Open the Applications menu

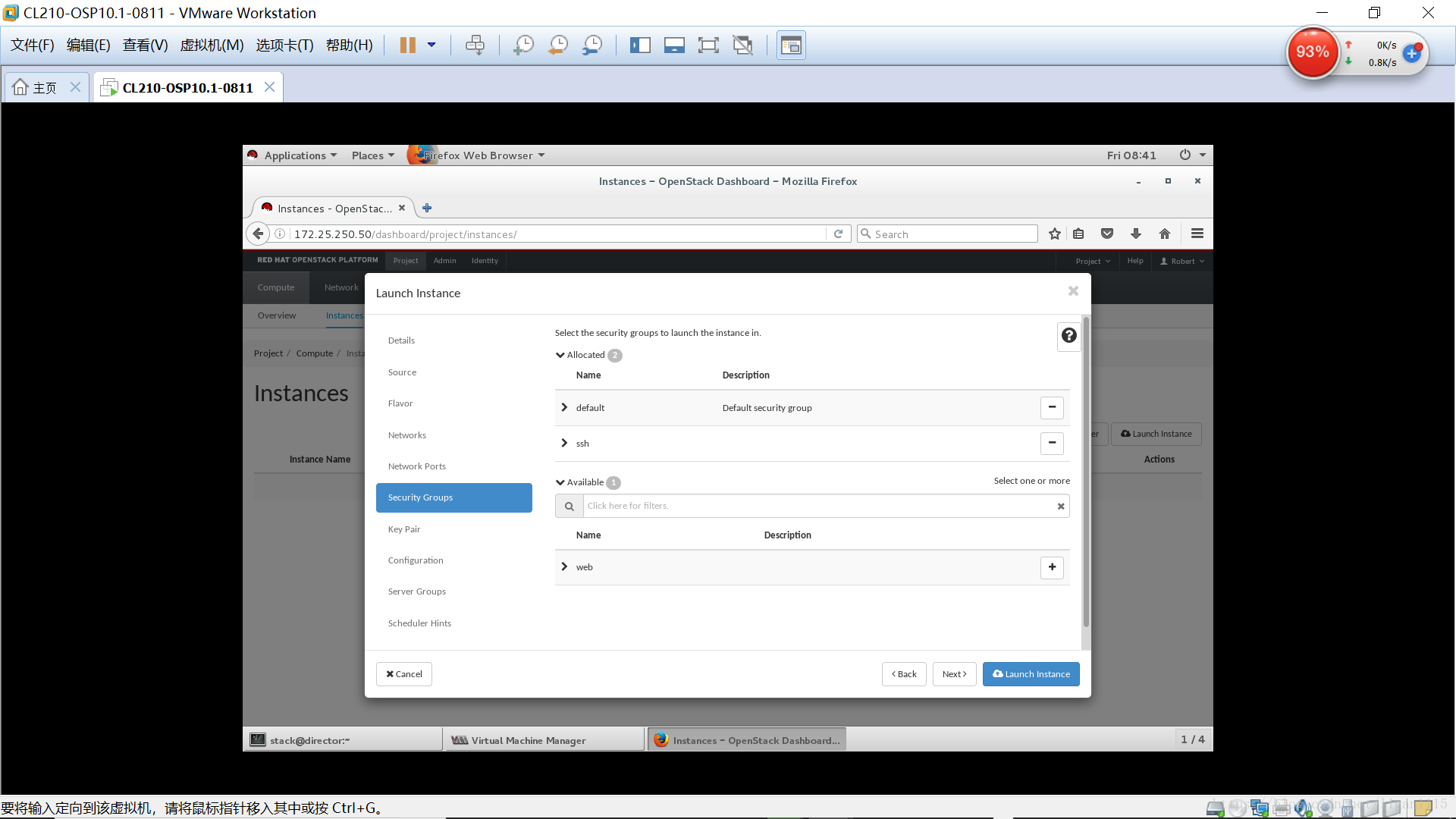[x=296, y=155]
